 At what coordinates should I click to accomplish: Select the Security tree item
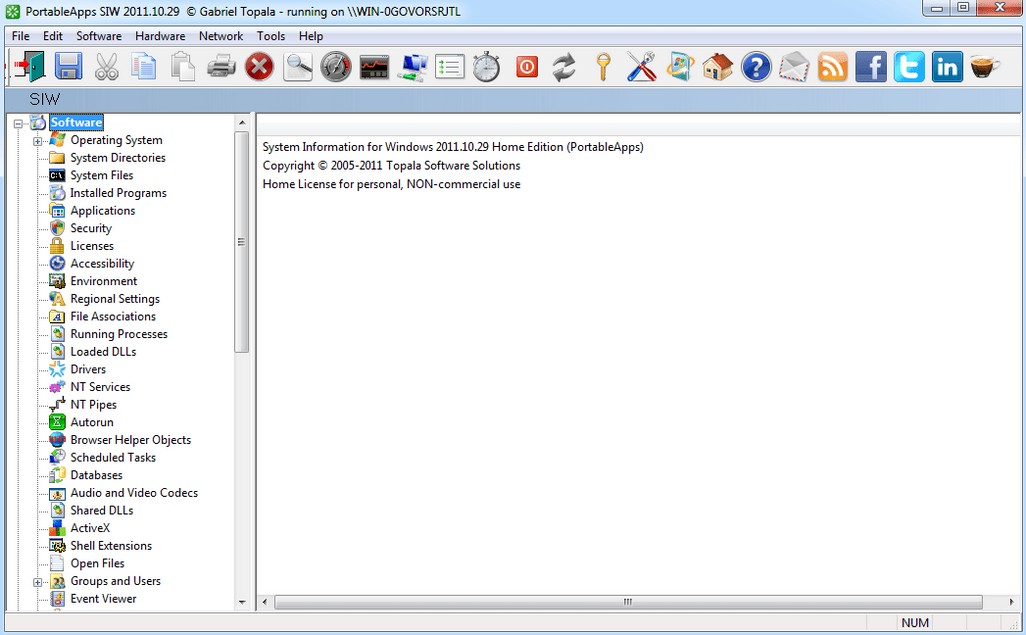click(x=91, y=228)
